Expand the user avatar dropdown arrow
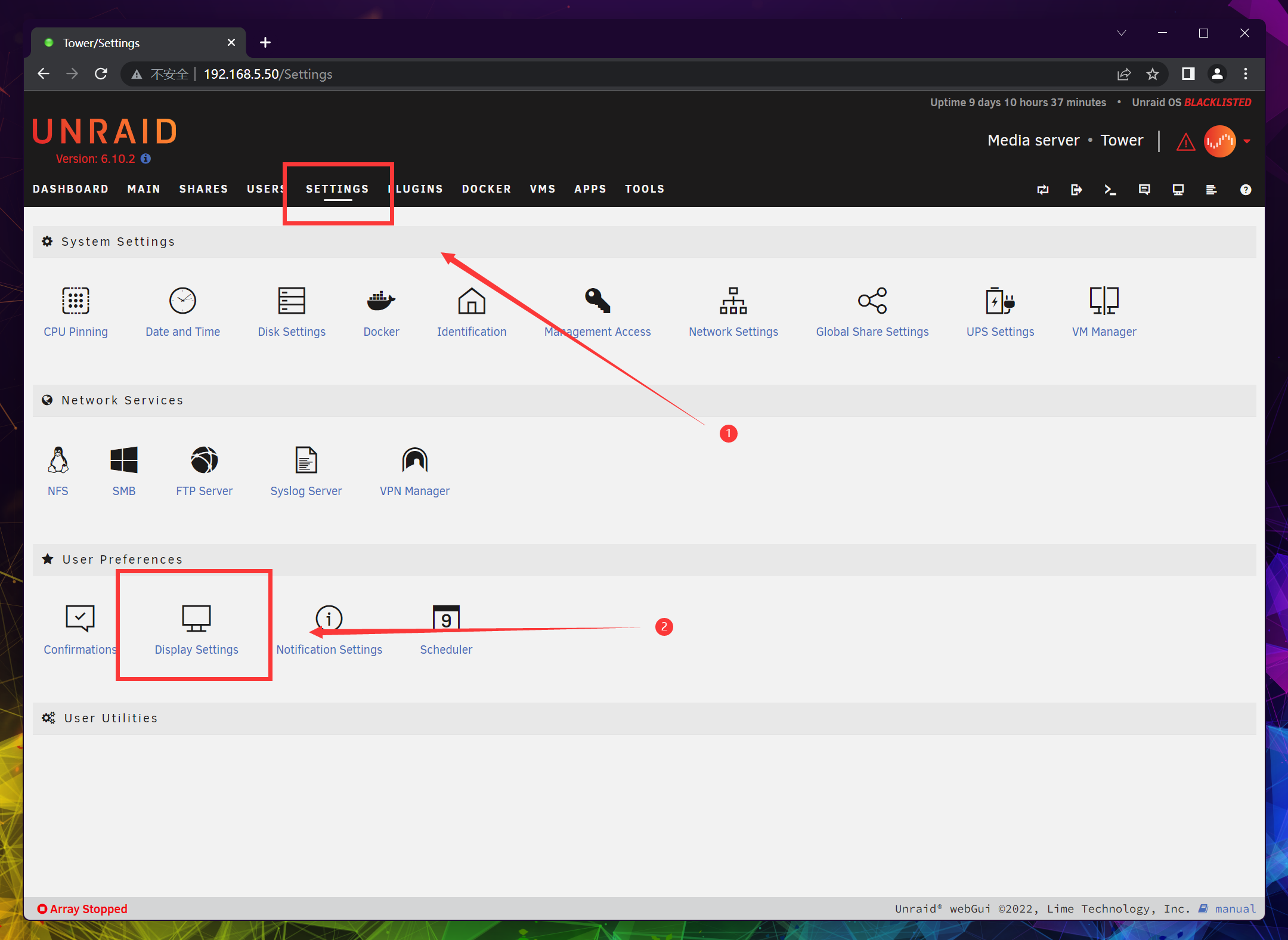Viewport: 1288px width, 940px height. 1247,141
